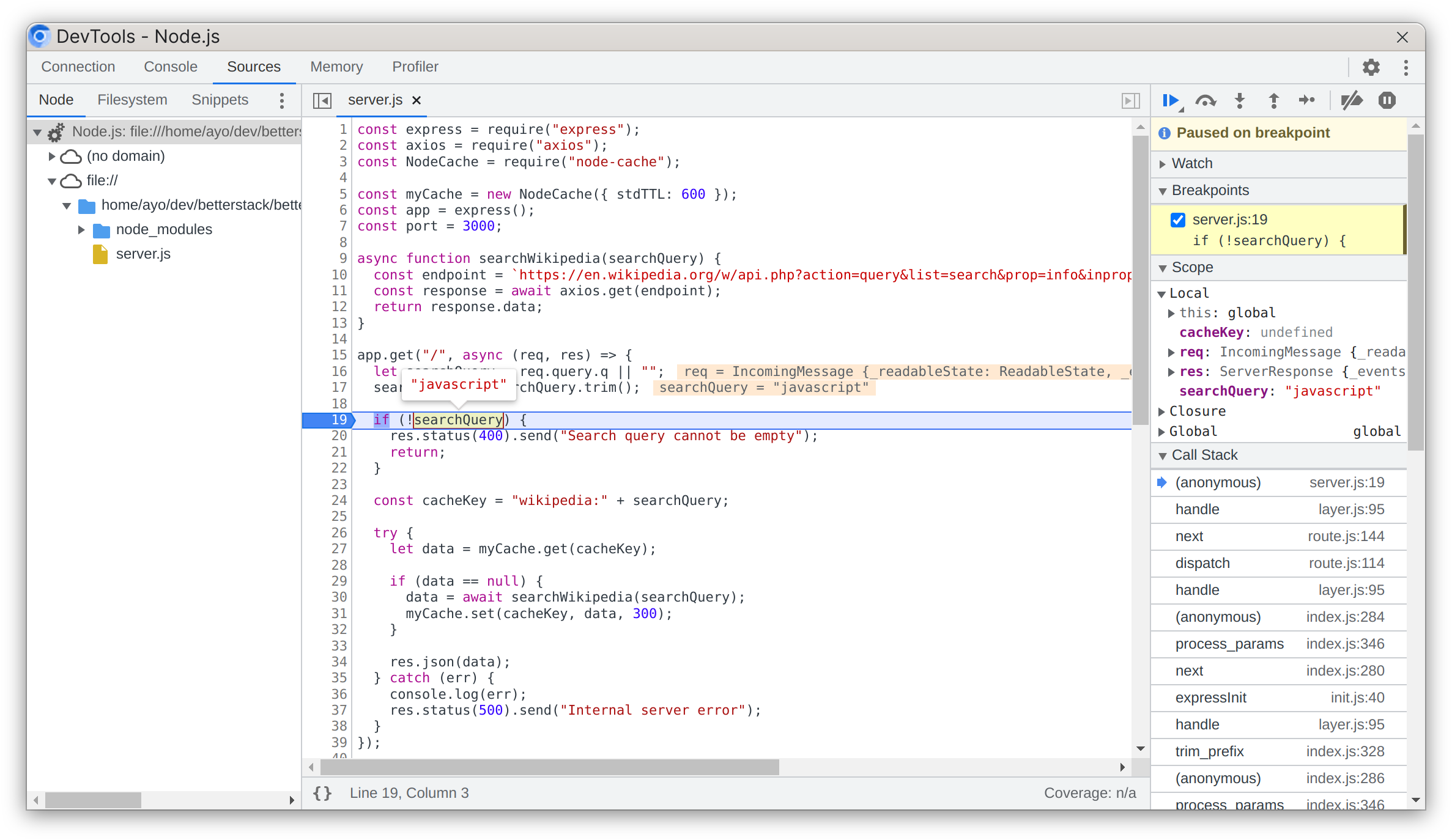
Task: Click the Snippets panel tab
Action: (x=219, y=99)
